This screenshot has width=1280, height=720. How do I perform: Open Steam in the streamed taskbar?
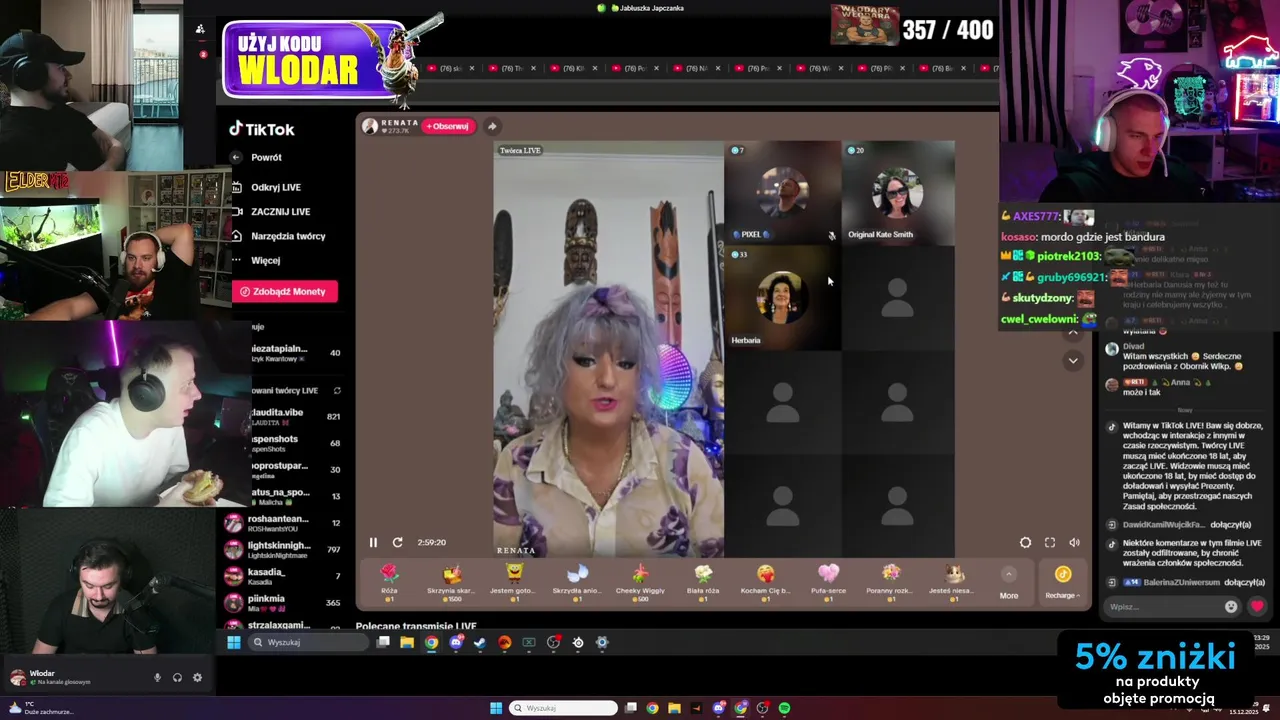480,642
